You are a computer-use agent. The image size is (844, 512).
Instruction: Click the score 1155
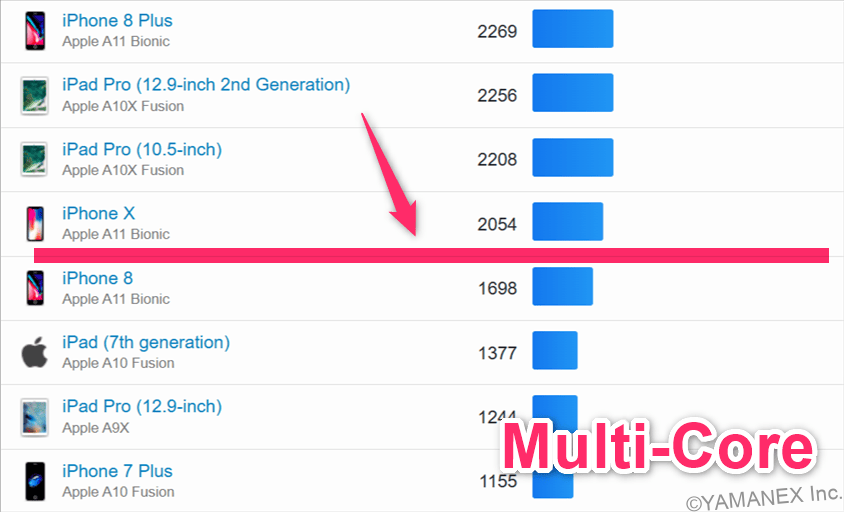tap(498, 481)
